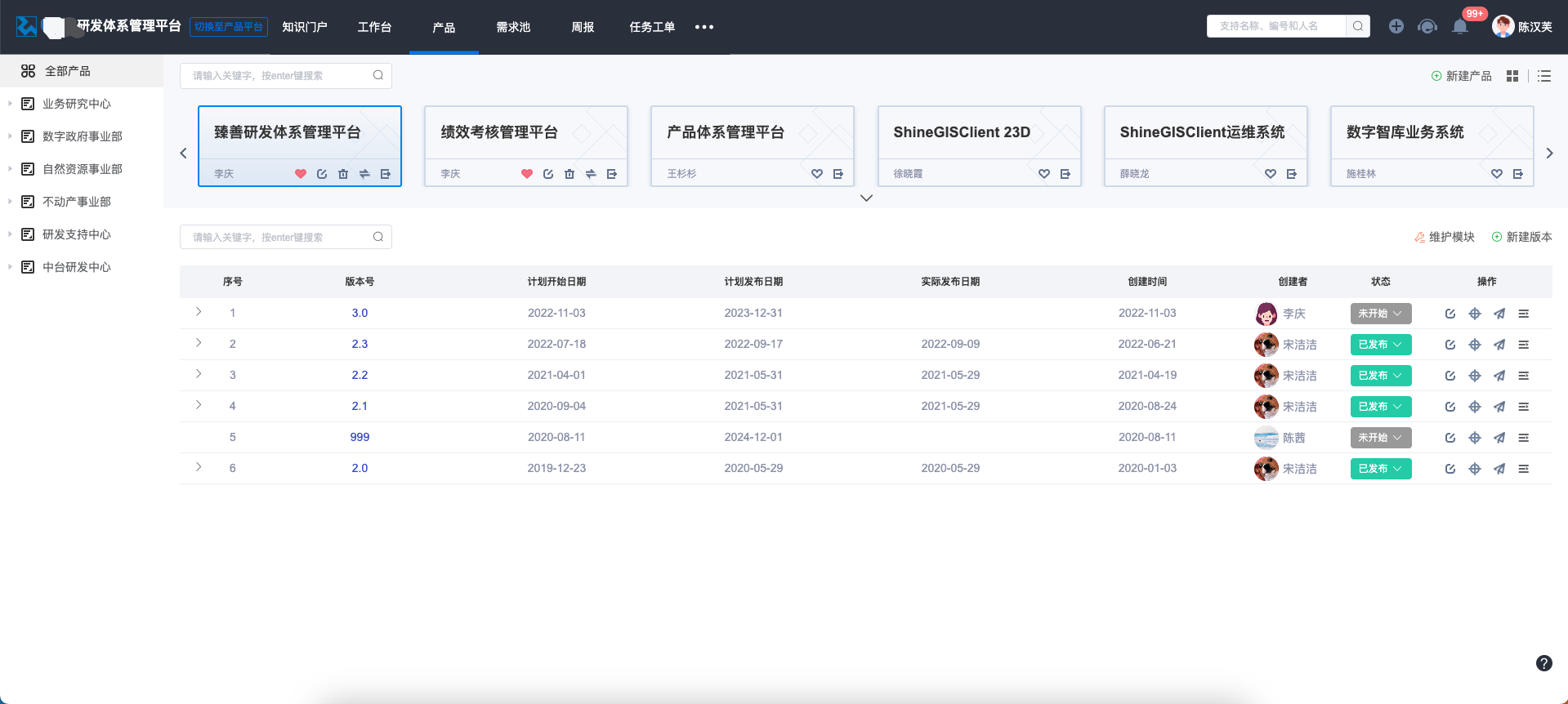This screenshot has height=704, width=1568.
Task: Click paper plane publish icon for version 2.2
Action: [x=1499, y=376]
